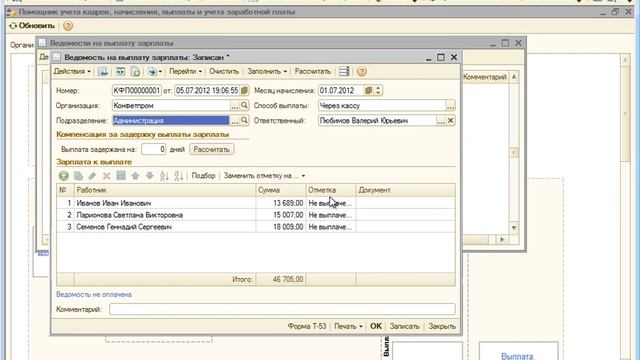The height and width of the screenshot is (360, 640).
Task: Click Очистить in the document toolbar
Action: point(224,71)
